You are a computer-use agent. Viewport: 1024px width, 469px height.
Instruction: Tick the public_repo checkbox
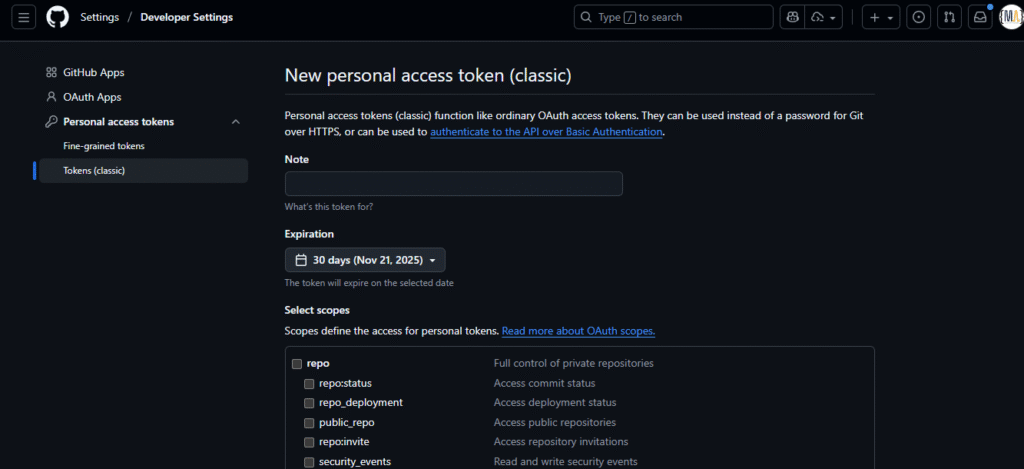310,423
